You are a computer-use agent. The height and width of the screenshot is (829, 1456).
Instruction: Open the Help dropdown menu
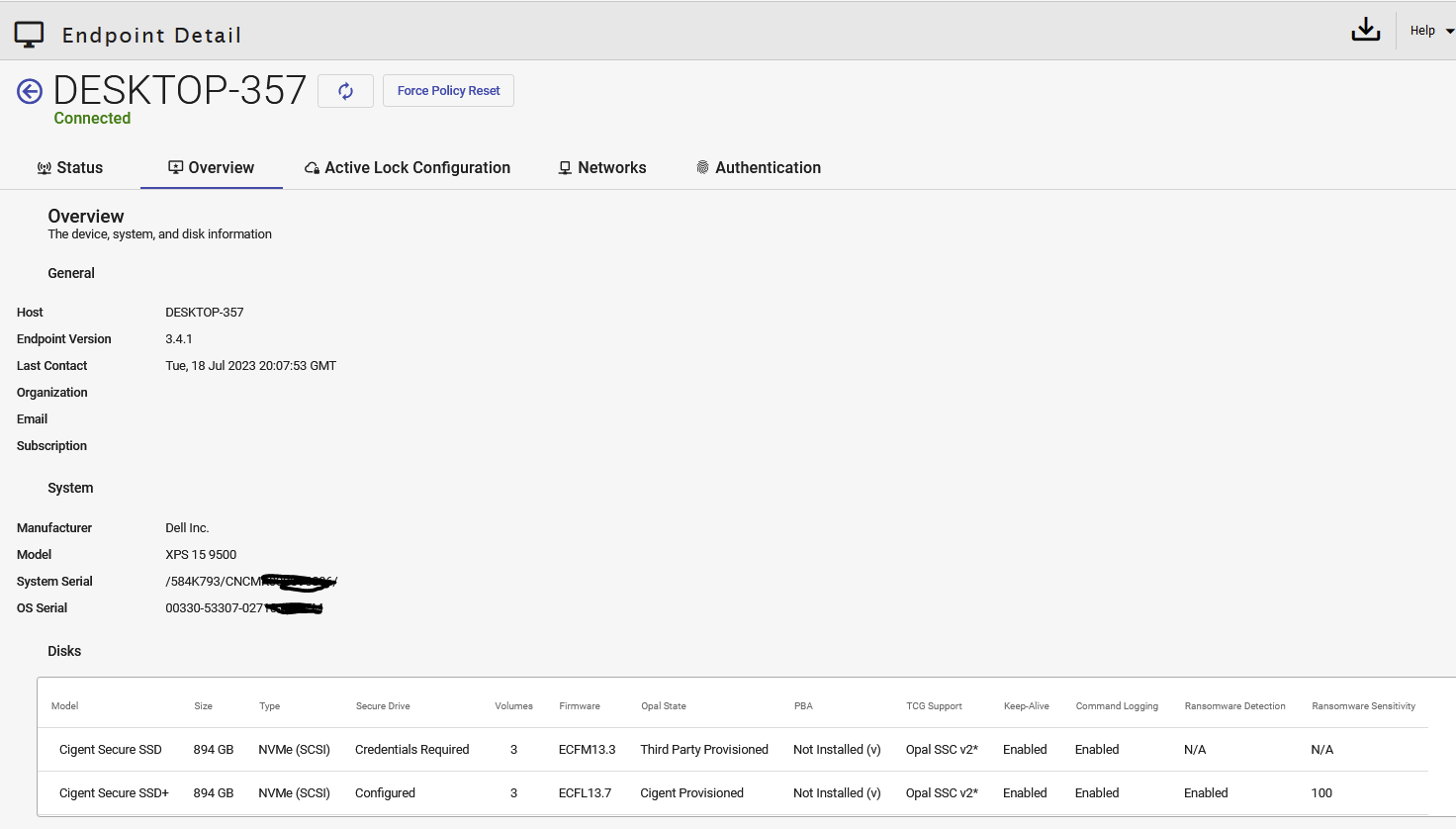[1430, 31]
